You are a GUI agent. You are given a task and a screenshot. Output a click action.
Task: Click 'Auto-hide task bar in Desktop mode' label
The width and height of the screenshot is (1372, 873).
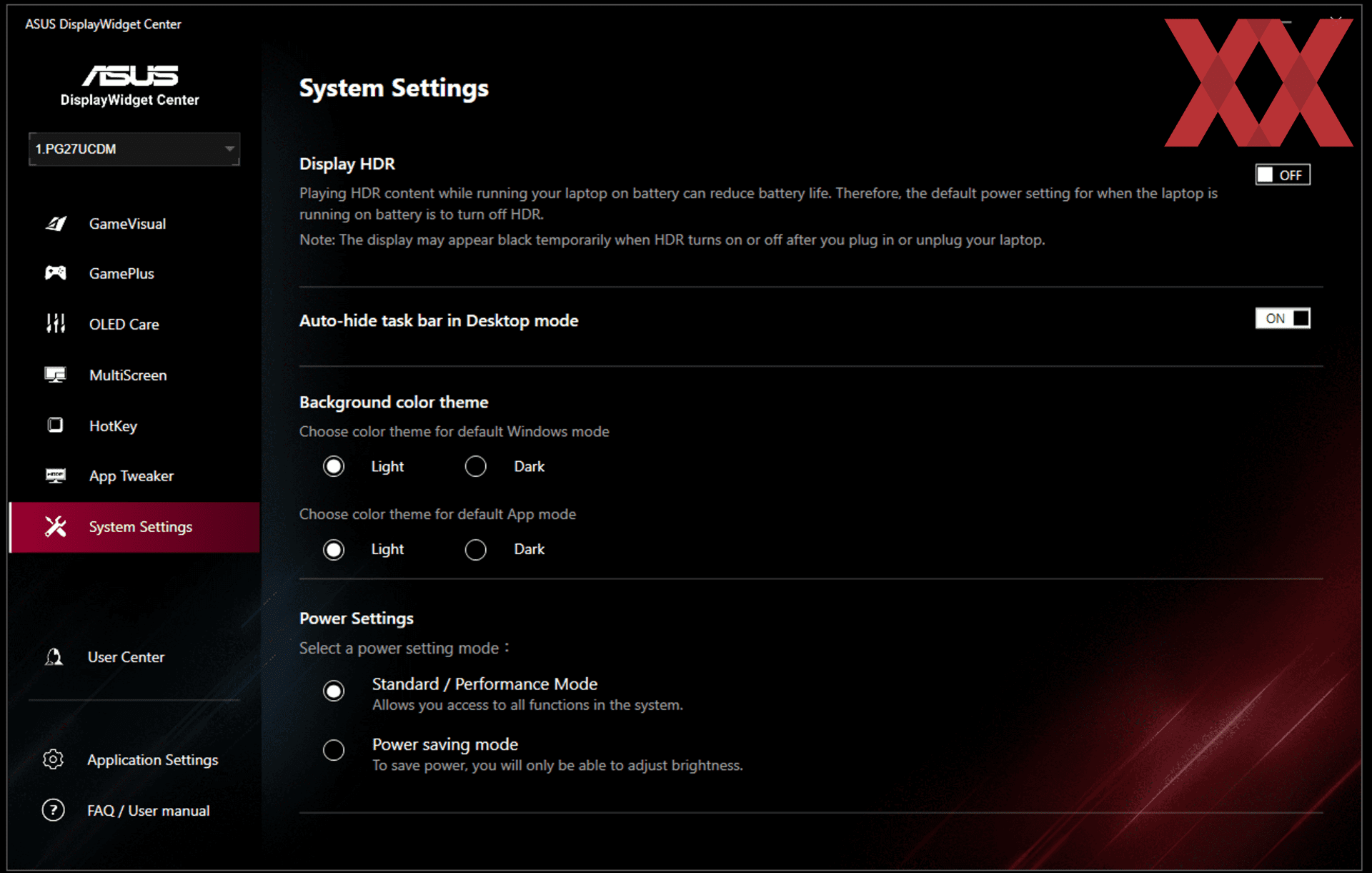coord(439,320)
